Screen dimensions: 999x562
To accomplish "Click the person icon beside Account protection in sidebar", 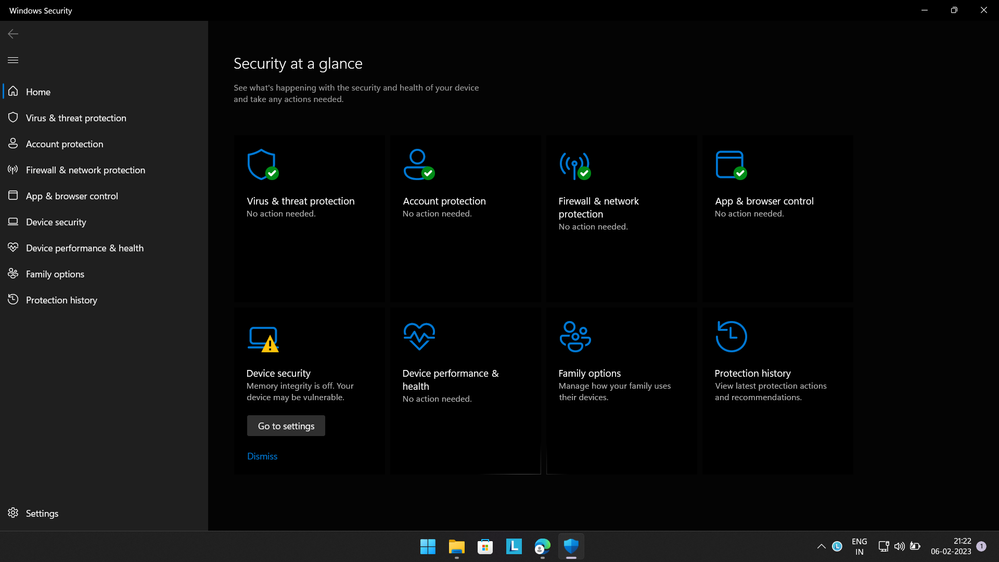I will (13, 143).
